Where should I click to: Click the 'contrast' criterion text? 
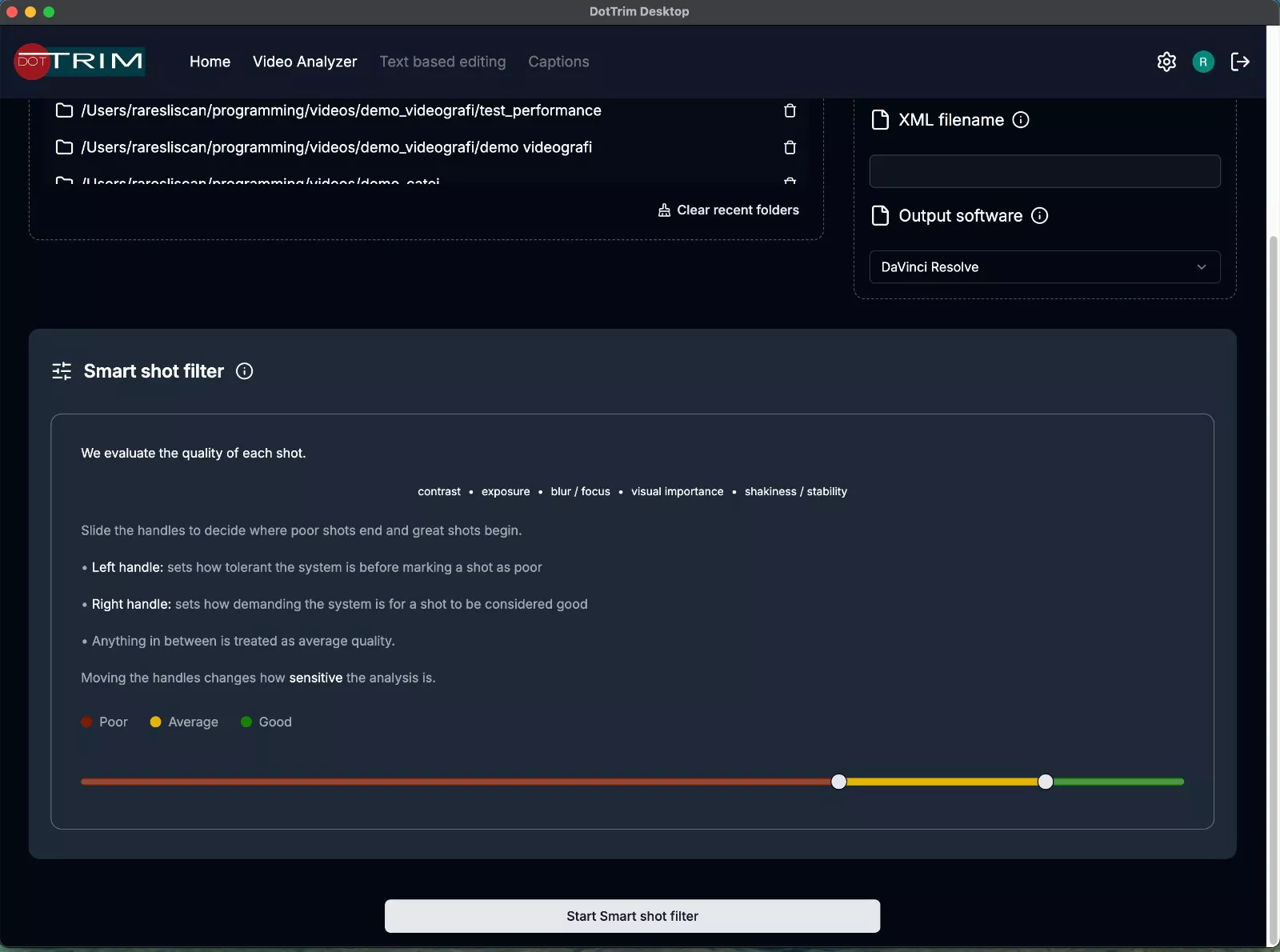click(439, 491)
